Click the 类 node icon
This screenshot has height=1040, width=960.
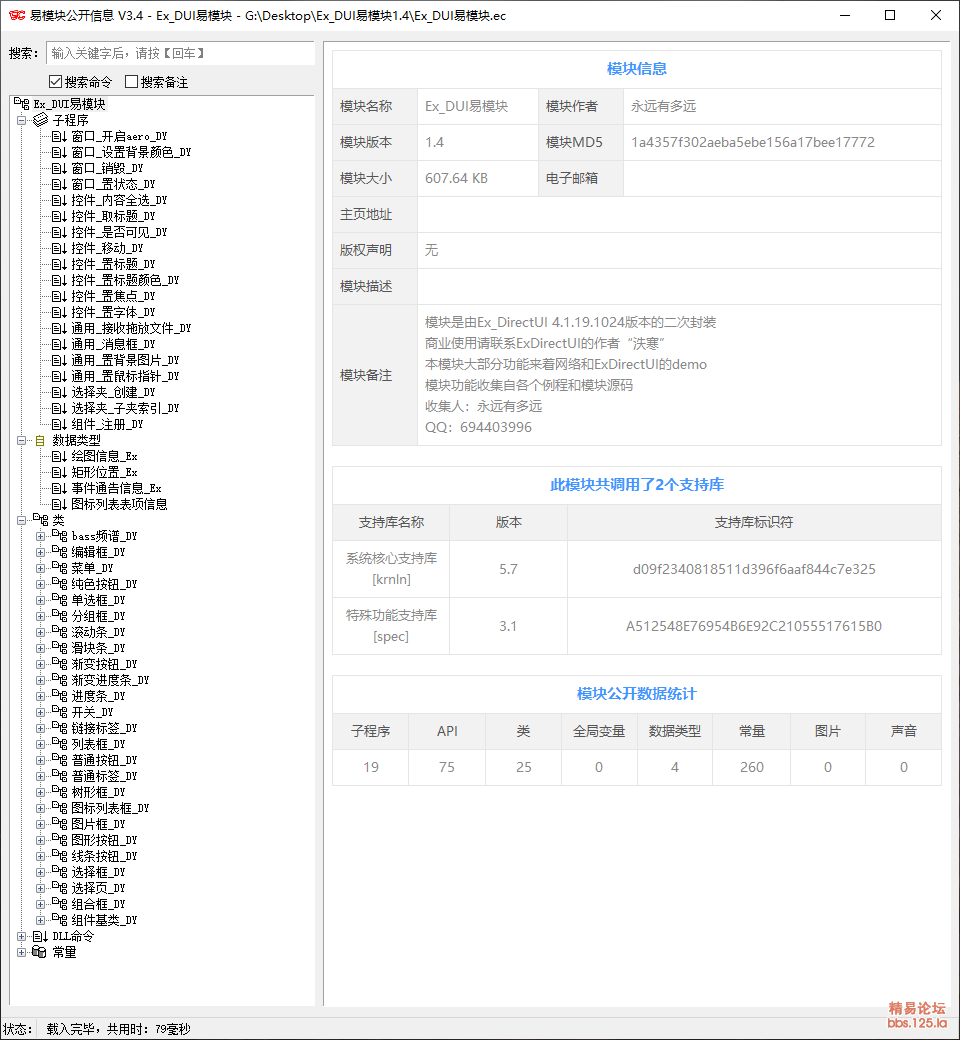[40, 520]
